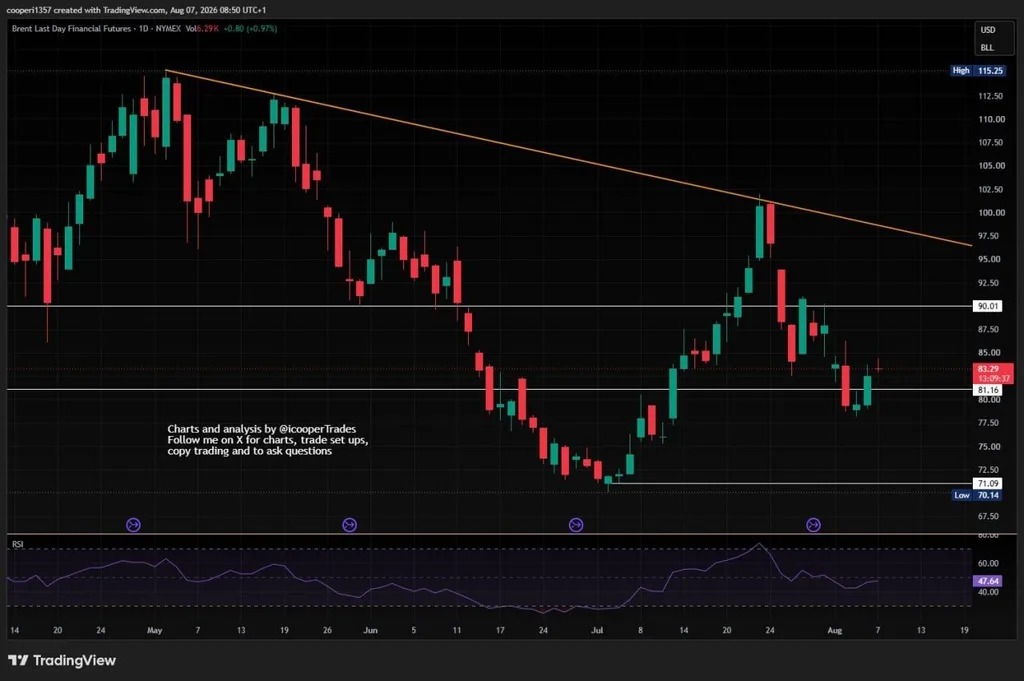The height and width of the screenshot is (681, 1024).
Task: Click the 40.00 RSI scale label
Action: [x=988, y=592]
